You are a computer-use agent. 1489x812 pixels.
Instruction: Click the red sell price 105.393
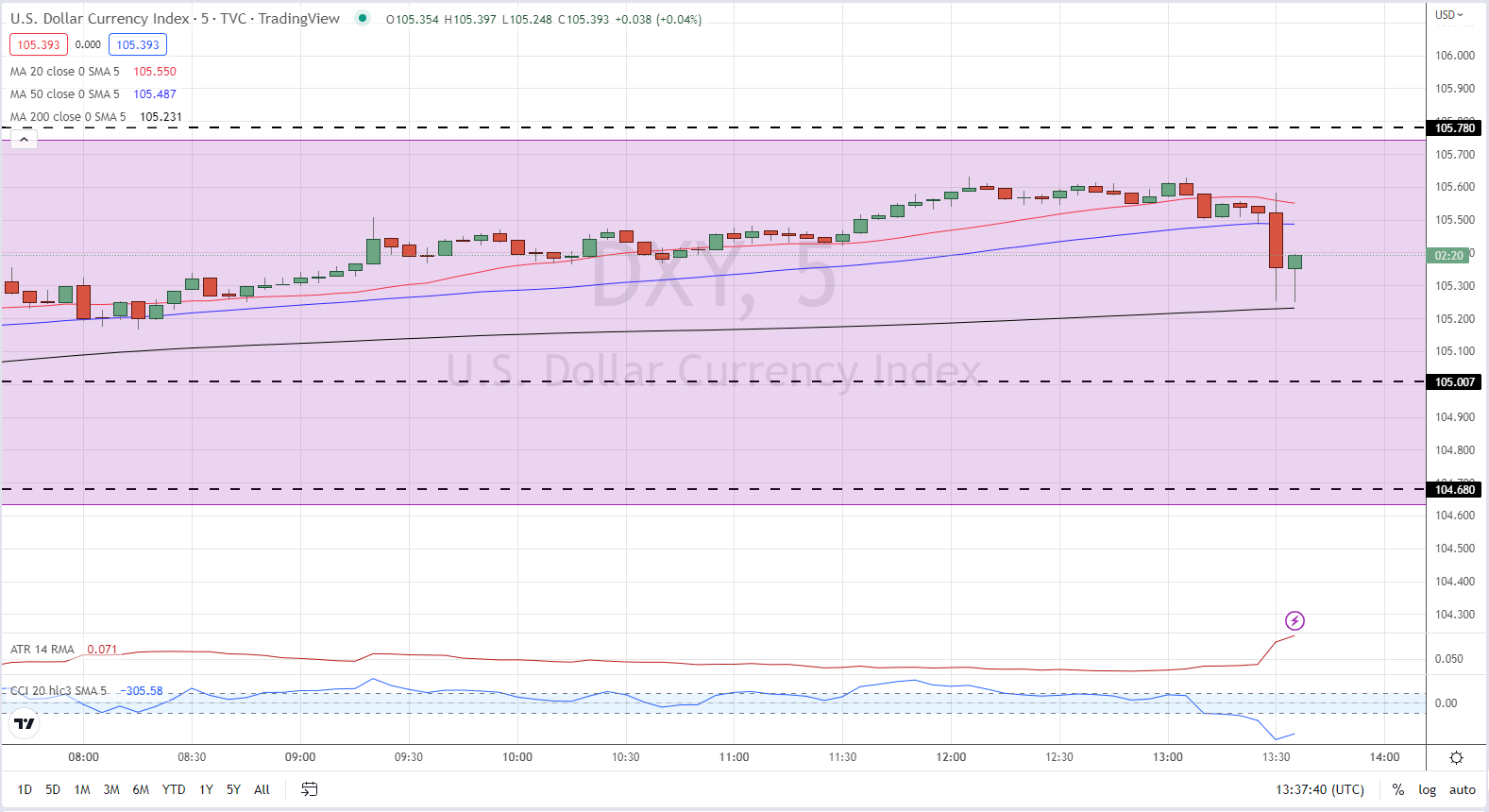pyautogui.click(x=39, y=44)
